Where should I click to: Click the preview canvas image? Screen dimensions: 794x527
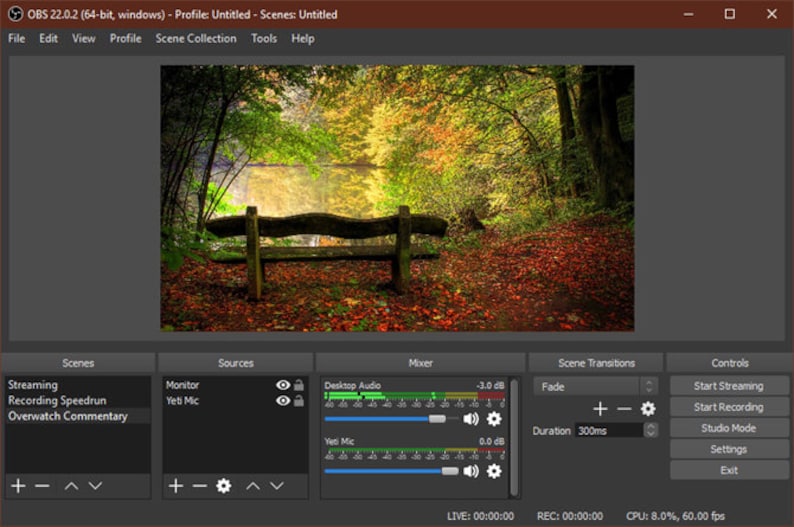397,198
